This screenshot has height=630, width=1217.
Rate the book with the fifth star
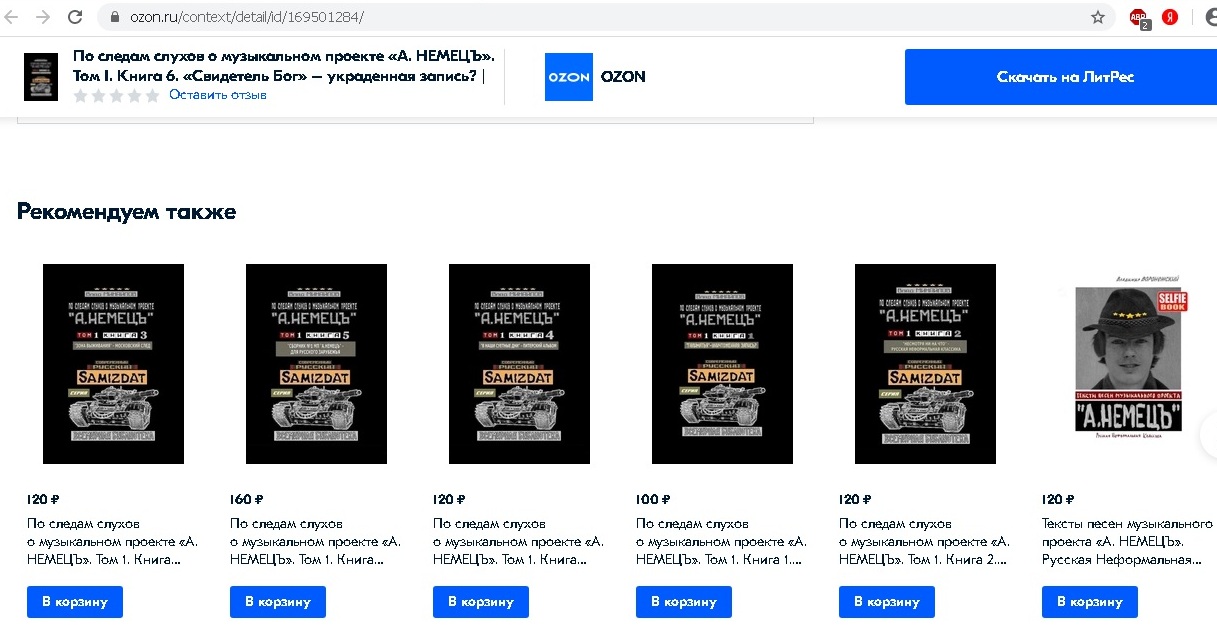point(152,96)
